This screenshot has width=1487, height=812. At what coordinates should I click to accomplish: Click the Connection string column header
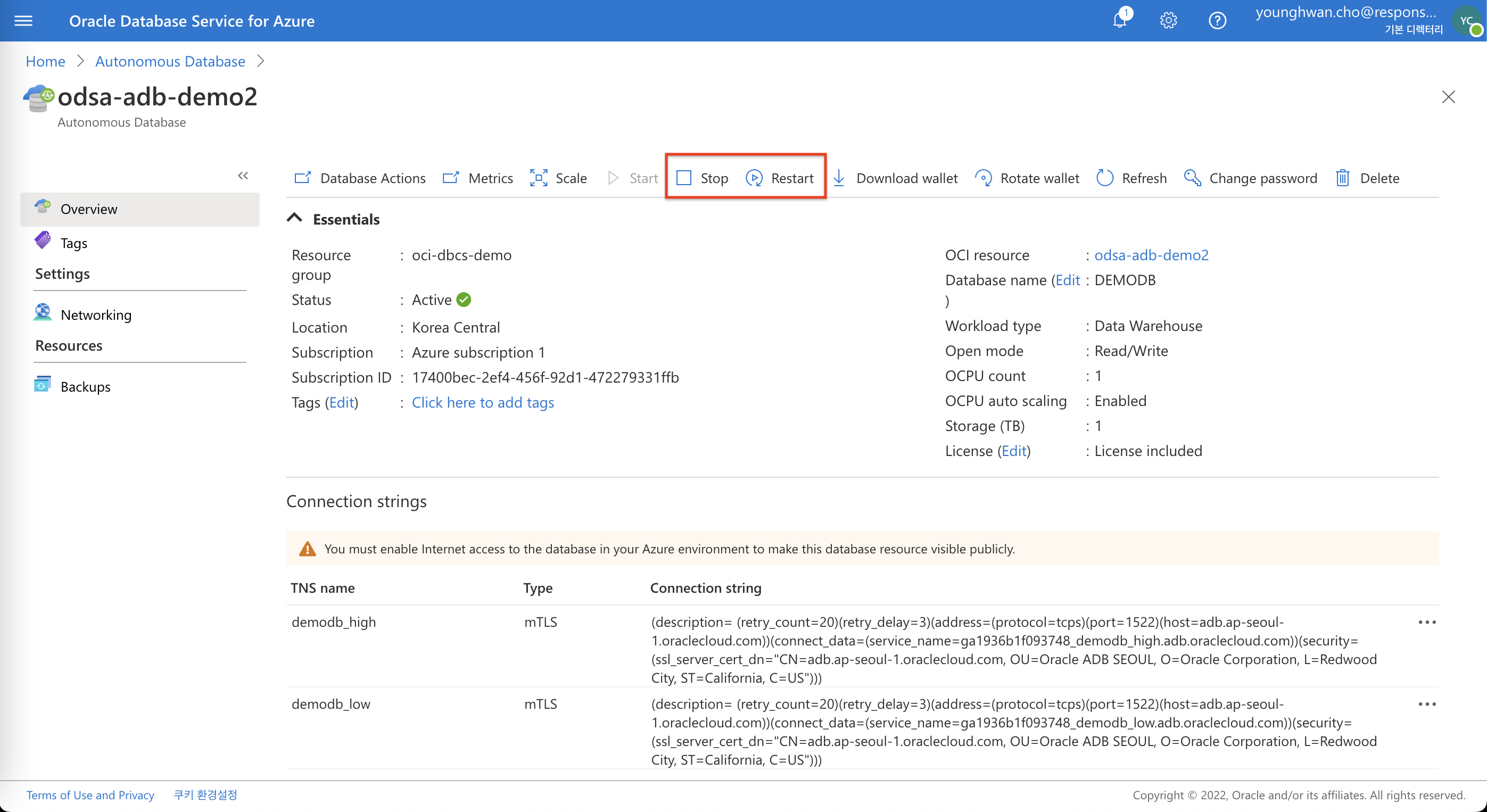click(705, 587)
